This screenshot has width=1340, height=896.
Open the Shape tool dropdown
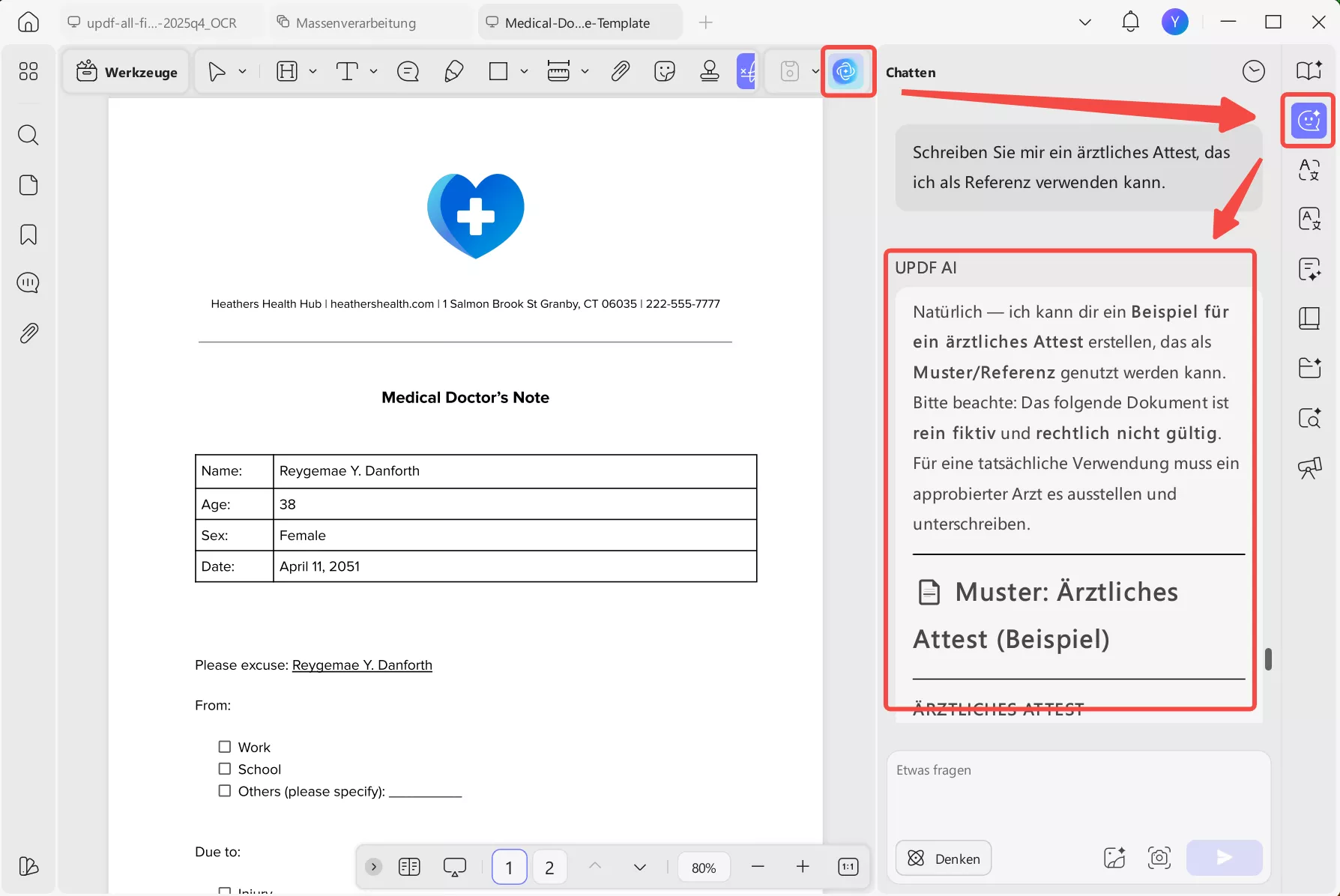522,71
